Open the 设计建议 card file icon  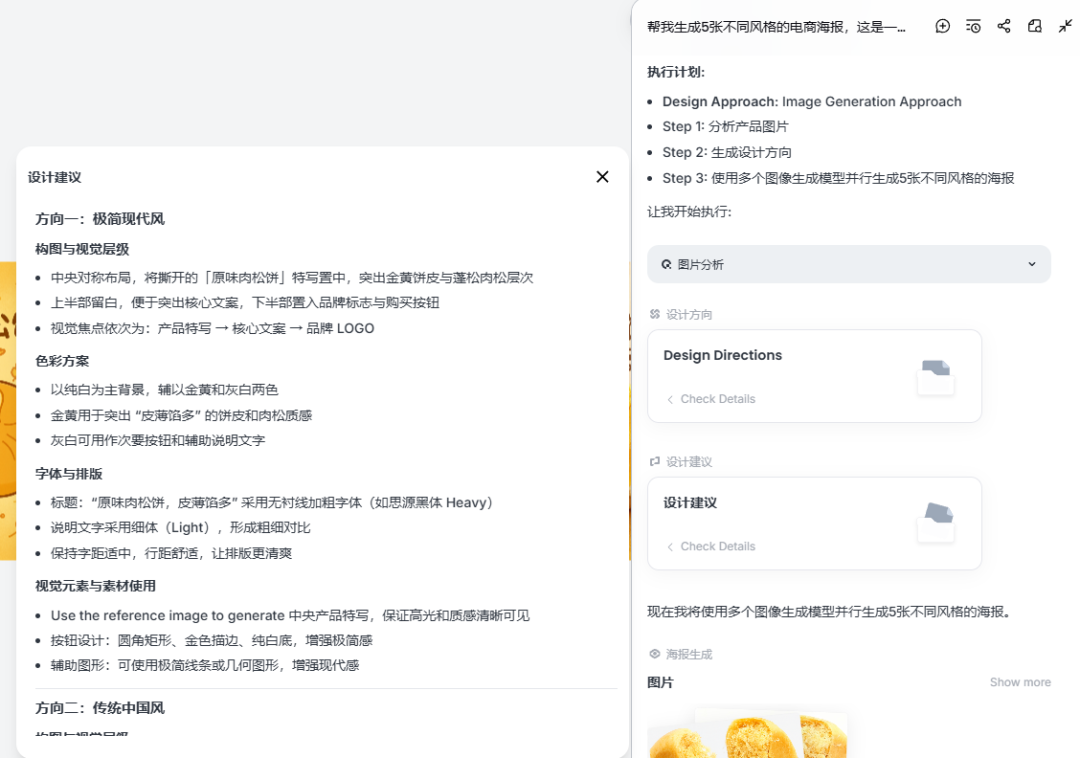click(x=935, y=523)
